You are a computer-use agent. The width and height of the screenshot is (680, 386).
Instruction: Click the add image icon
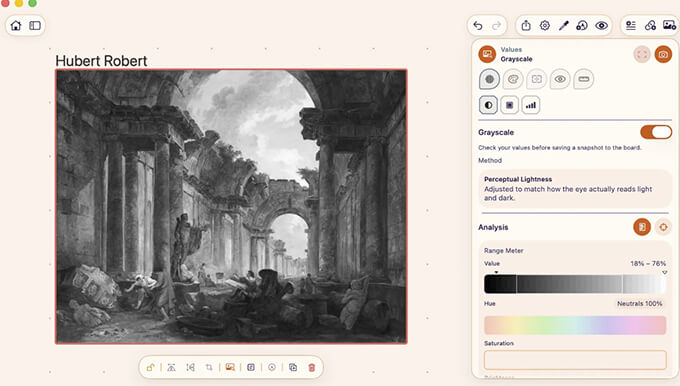point(670,26)
